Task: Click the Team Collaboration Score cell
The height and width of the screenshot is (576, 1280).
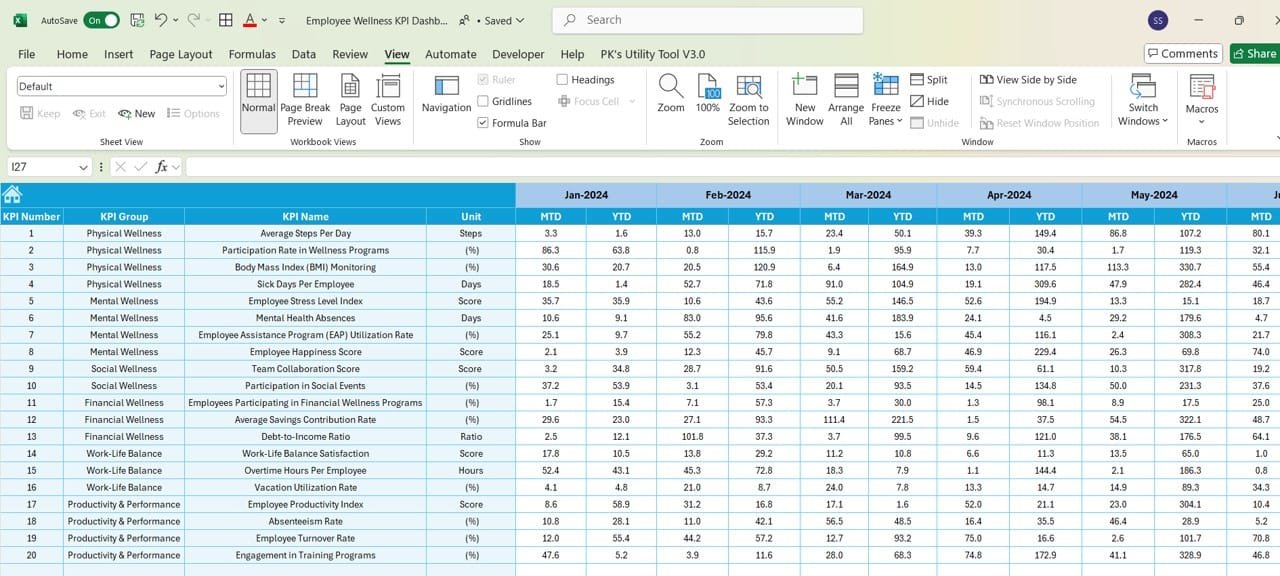Action: pos(306,369)
